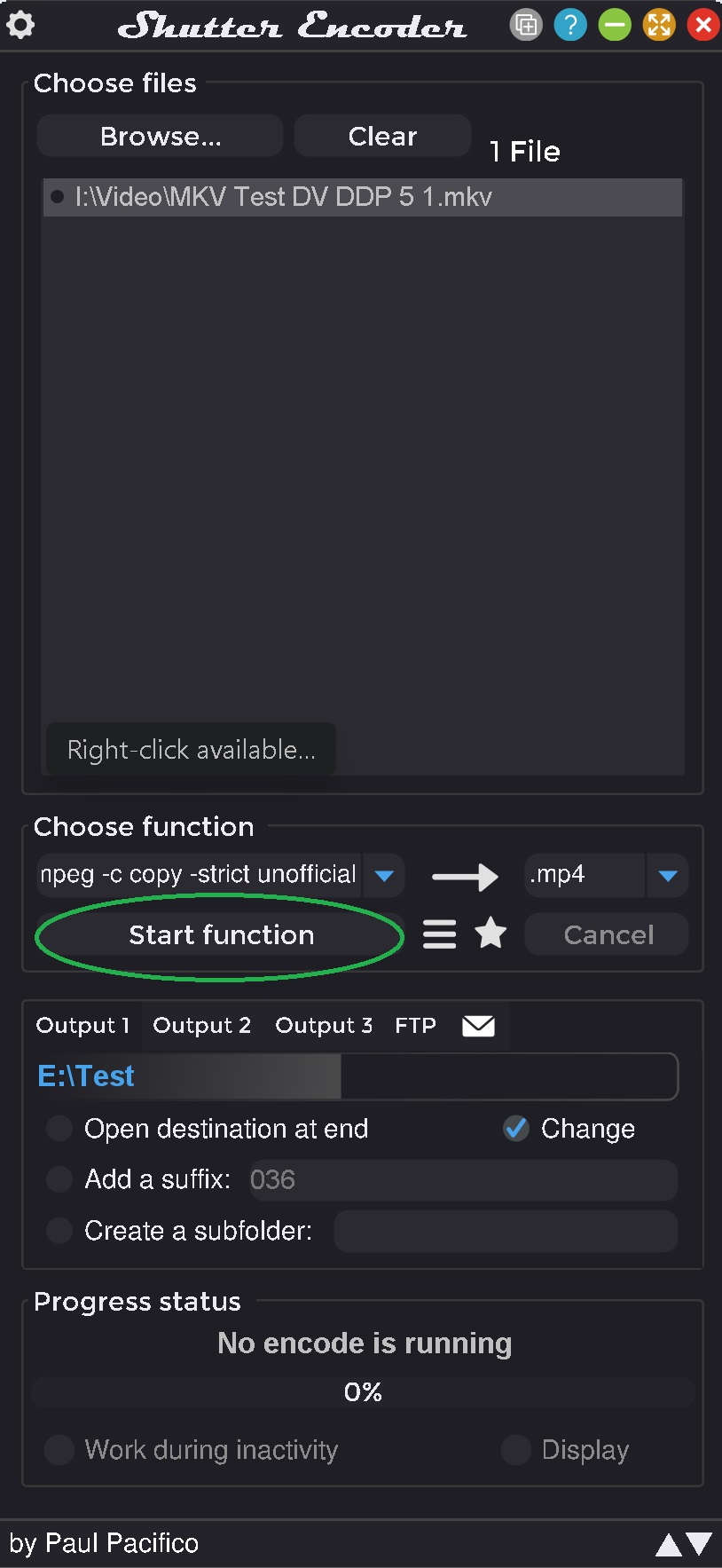Screen dimensions: 722x1568
Task: Open the email envelope tab icon
Action: (x=478, y=1026)
